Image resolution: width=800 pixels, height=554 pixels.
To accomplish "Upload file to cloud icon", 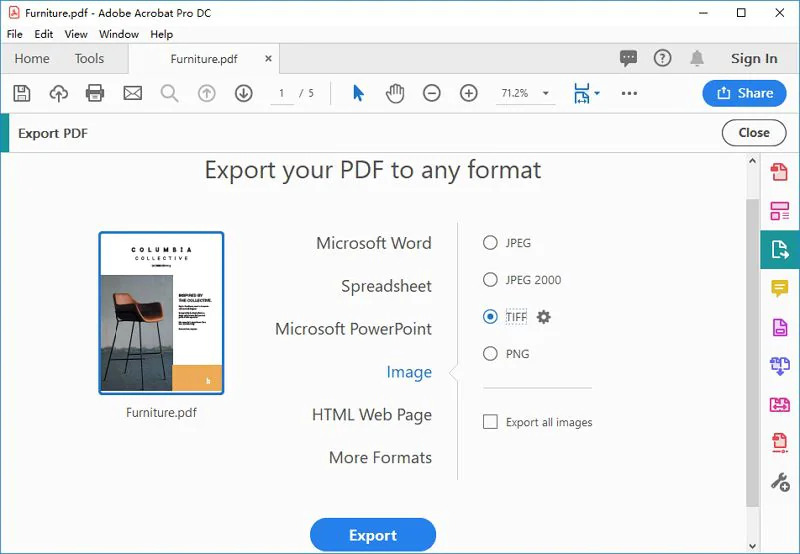I will click(59, 93).
